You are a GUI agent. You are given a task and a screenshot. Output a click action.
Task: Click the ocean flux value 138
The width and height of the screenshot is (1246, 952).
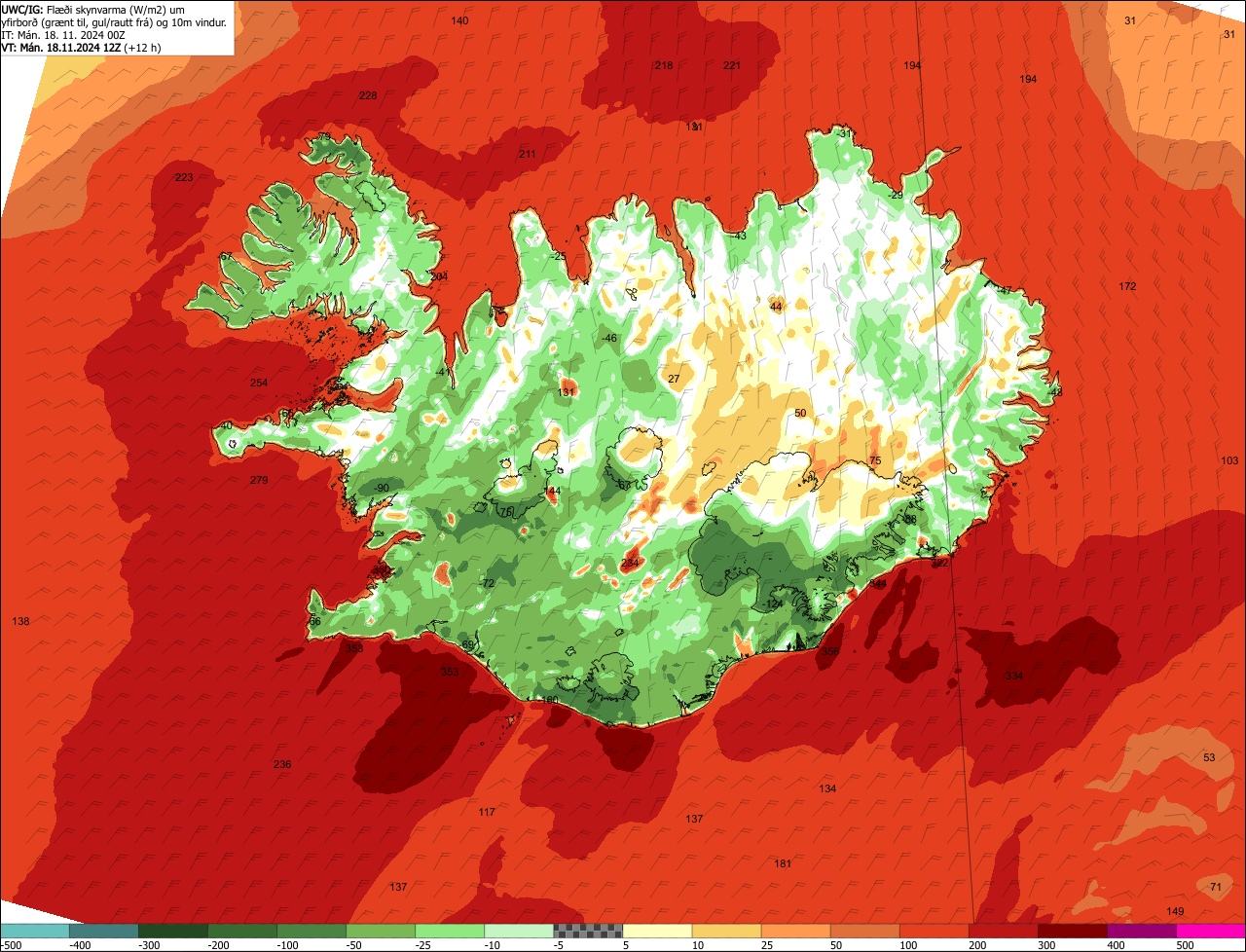[x=20, y=621]
